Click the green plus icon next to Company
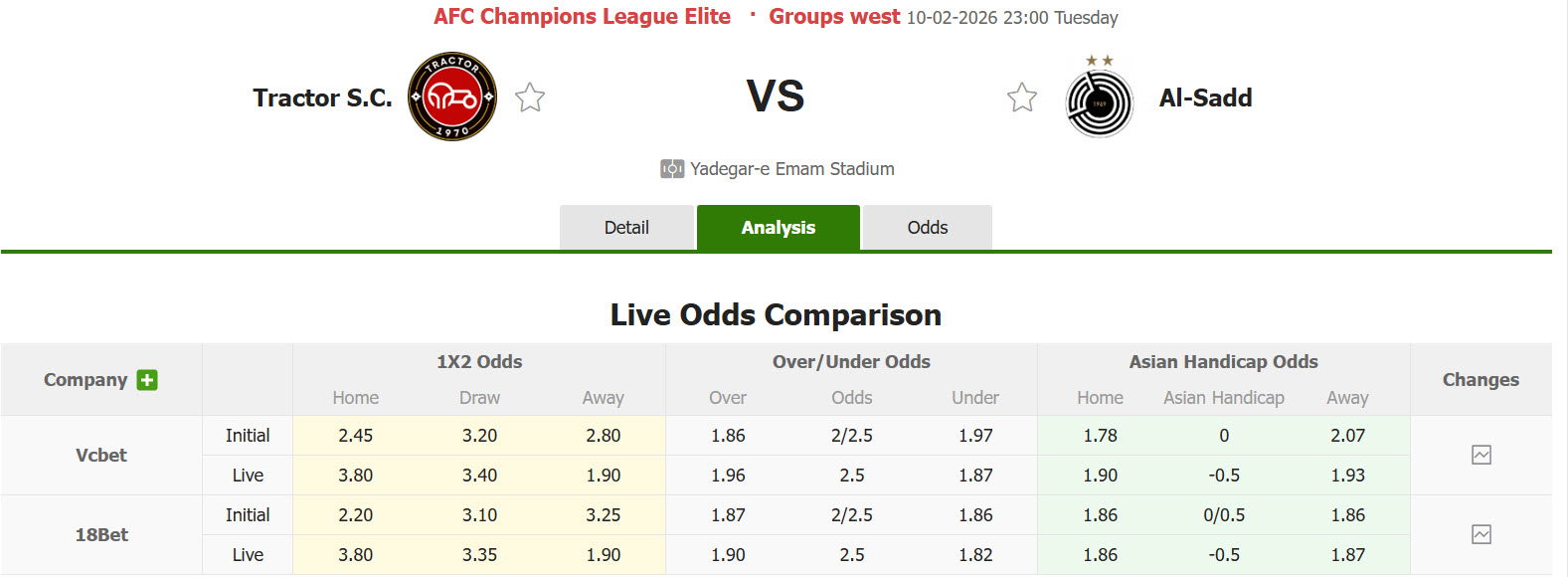 (x=147, y=380)
